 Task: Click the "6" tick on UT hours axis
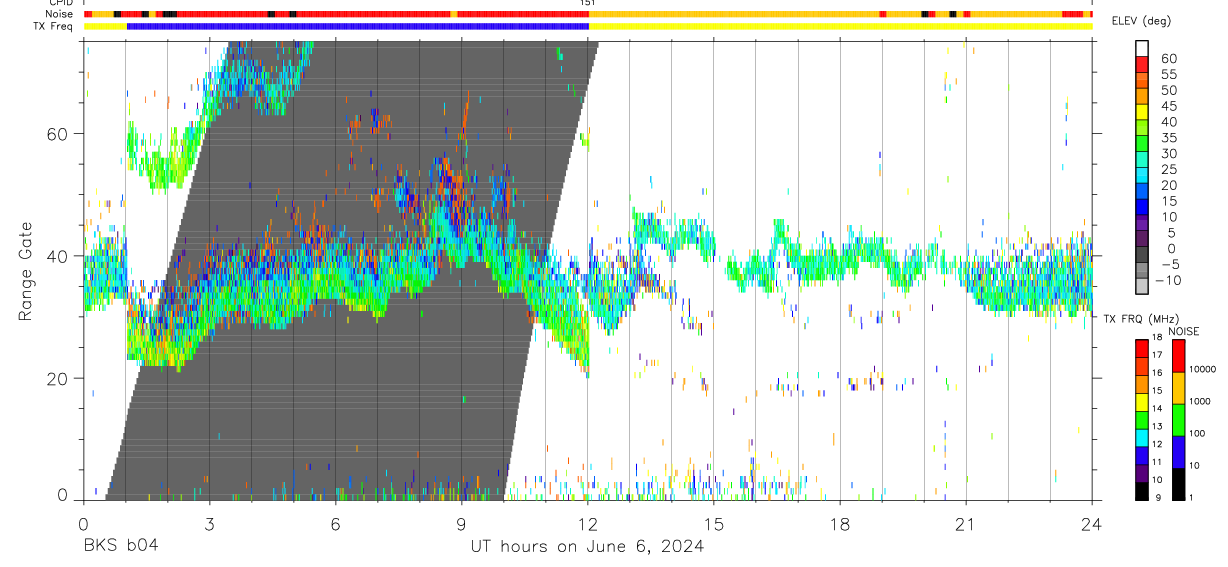pos(336,524)
